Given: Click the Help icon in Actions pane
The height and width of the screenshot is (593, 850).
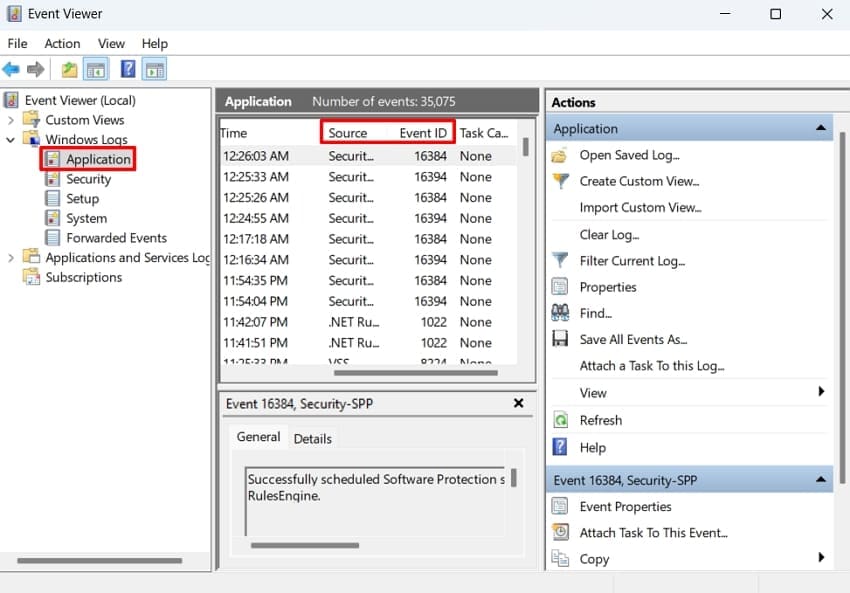Looking at the screenshot, I should tap(559, 447).
